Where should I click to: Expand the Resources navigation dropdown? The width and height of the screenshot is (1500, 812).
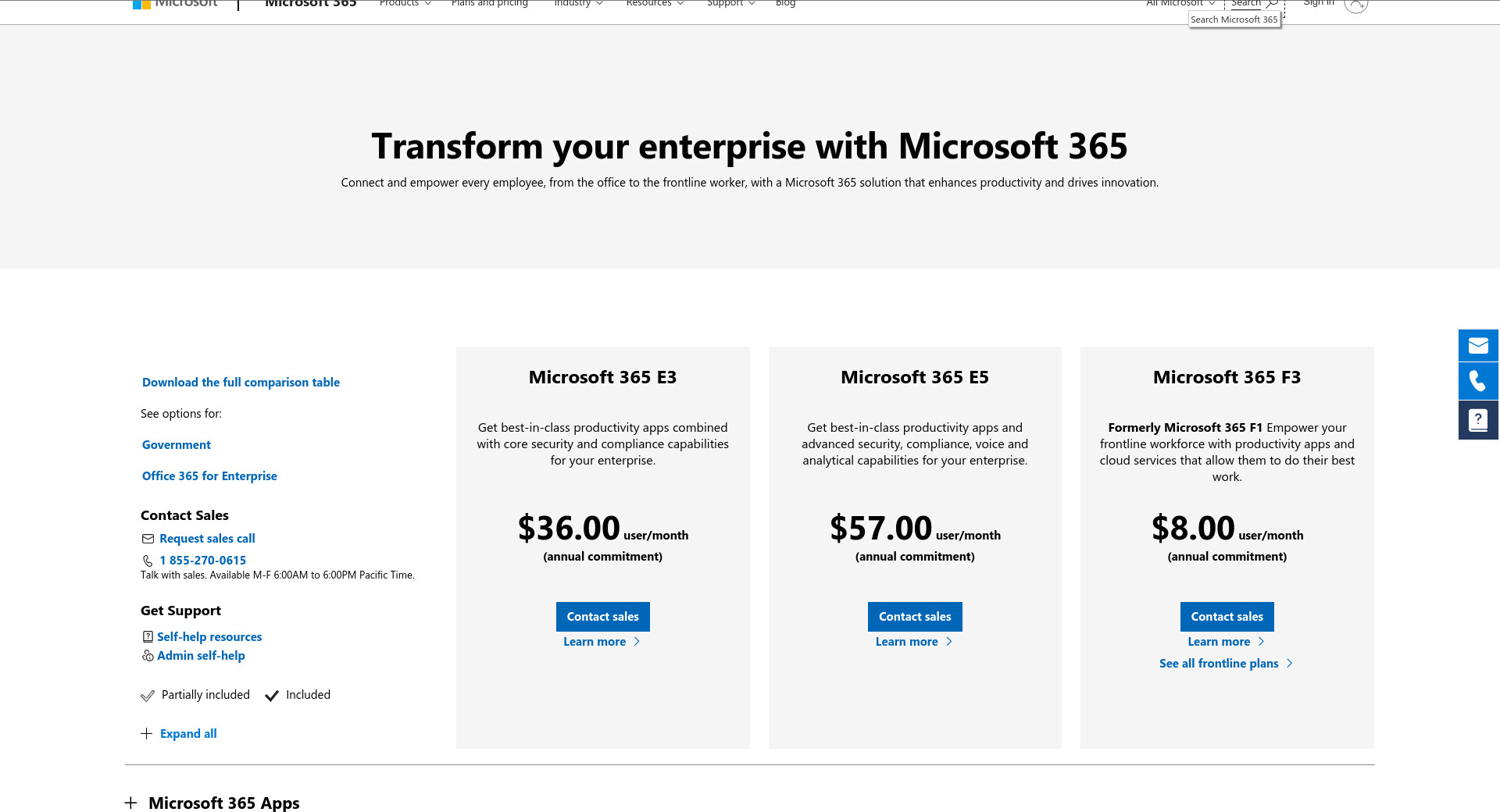(655, 4)
